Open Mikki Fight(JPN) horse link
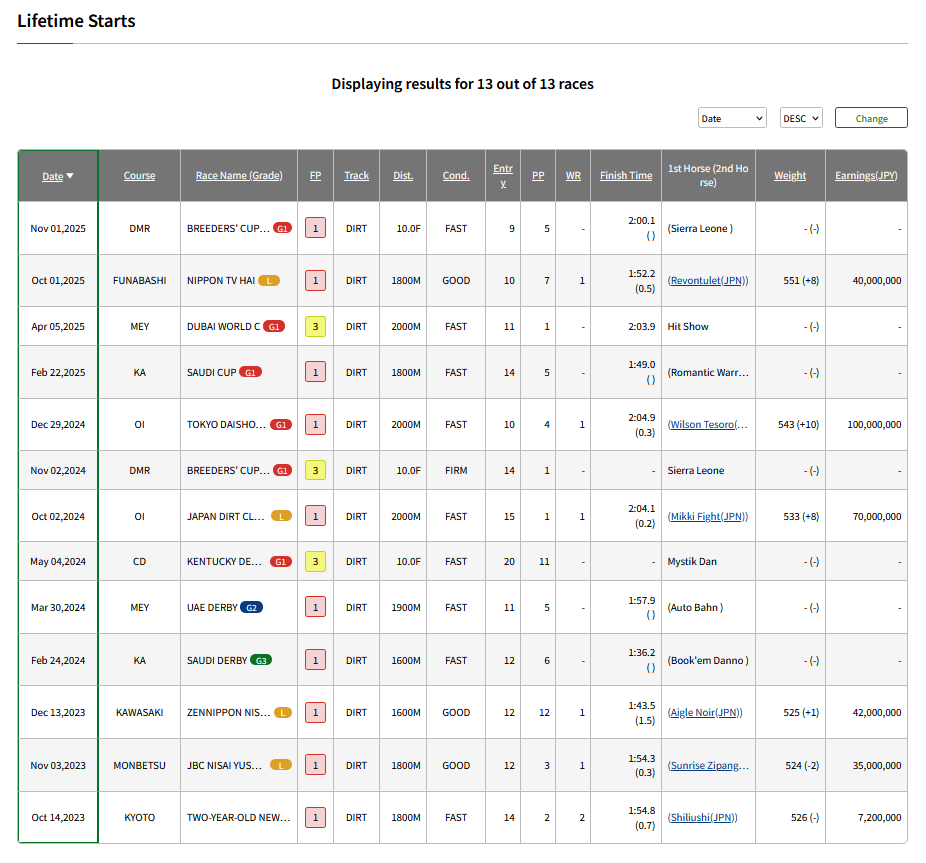The image size is (926, 863). [707, 516]
